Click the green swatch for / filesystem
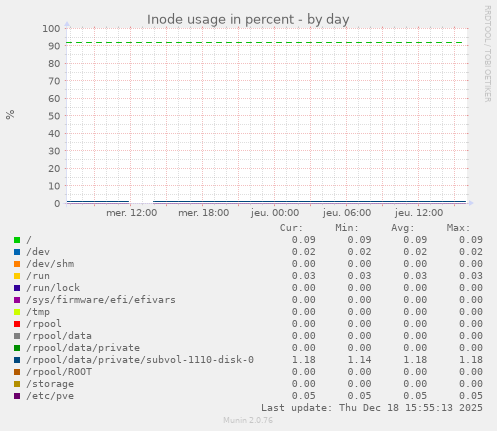 pos(17,240)
